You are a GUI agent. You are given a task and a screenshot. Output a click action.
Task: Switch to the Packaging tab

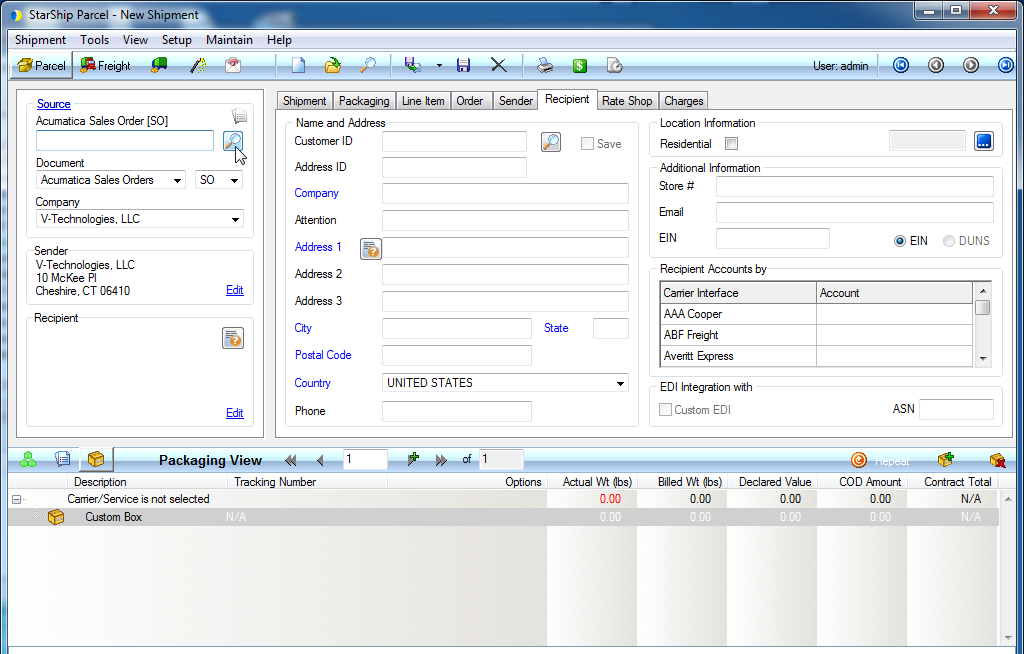pos(364,101)
